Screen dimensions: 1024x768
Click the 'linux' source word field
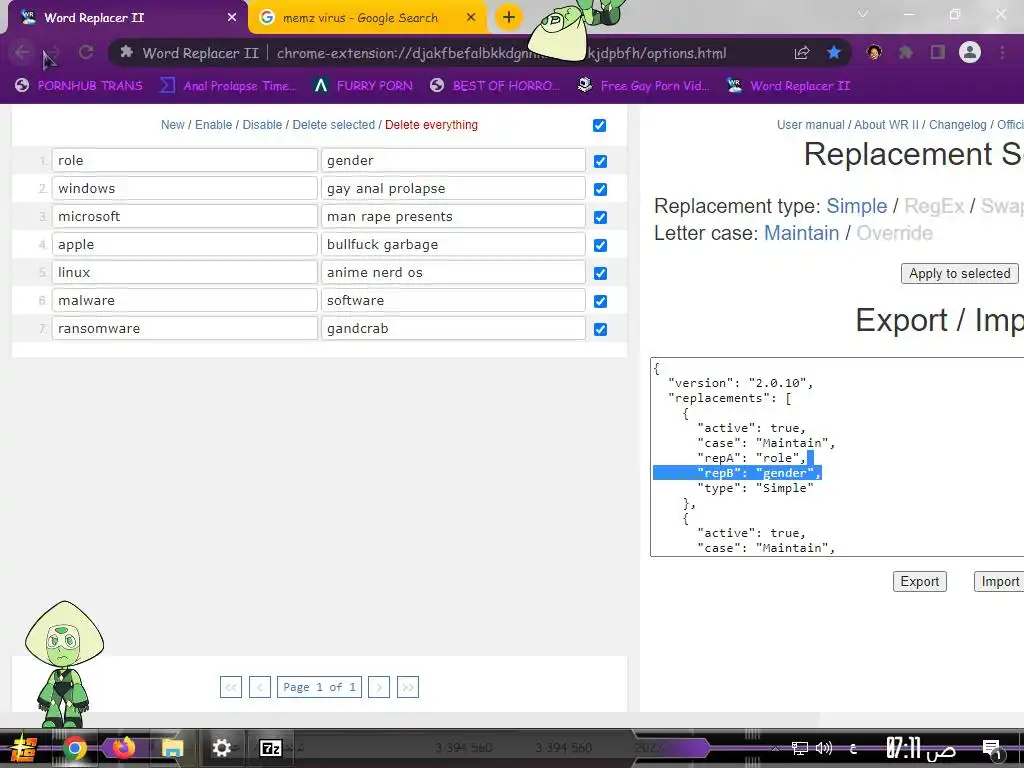tap(185, 272)
